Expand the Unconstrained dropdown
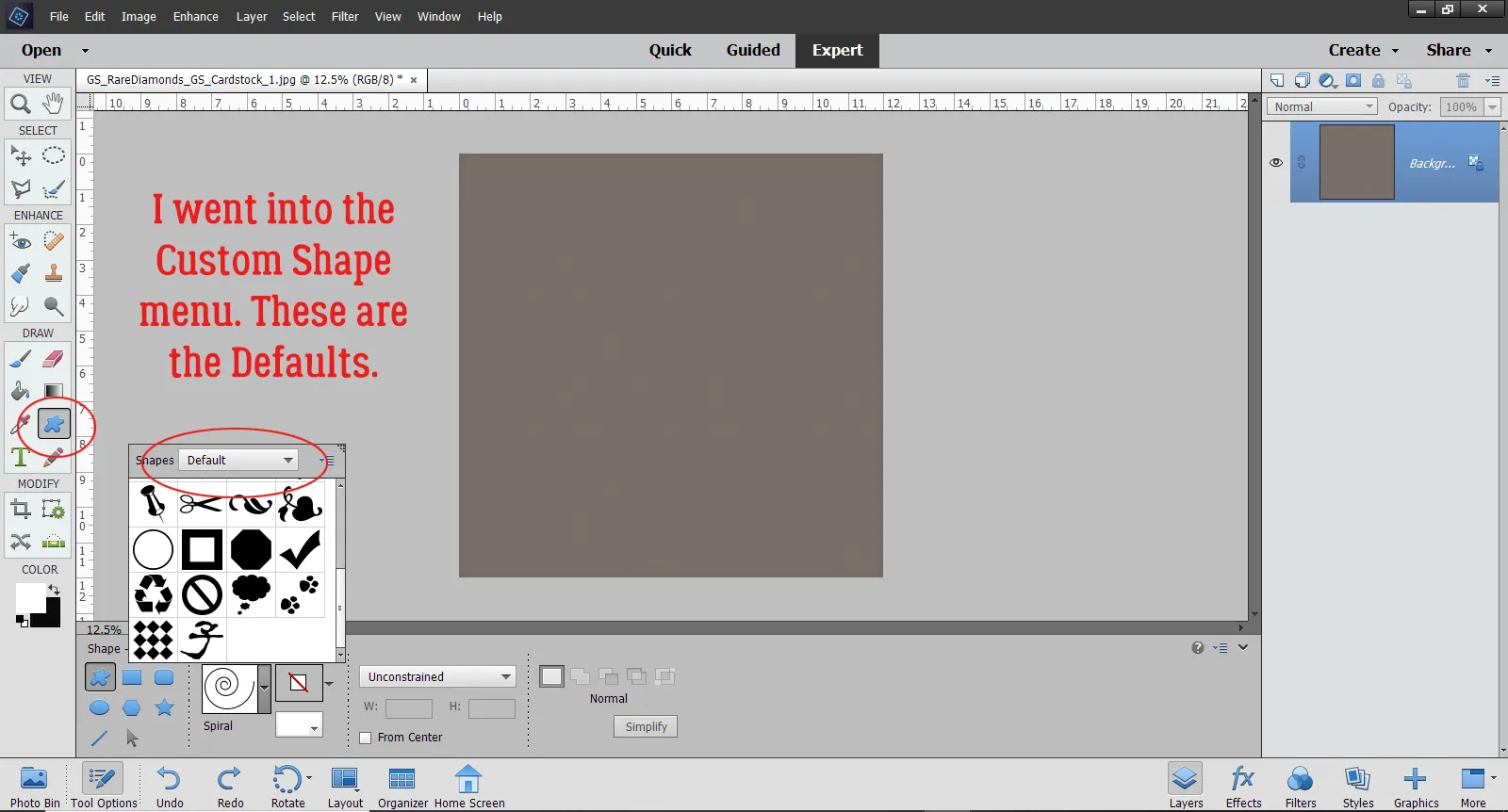 [x=438, y=676]
